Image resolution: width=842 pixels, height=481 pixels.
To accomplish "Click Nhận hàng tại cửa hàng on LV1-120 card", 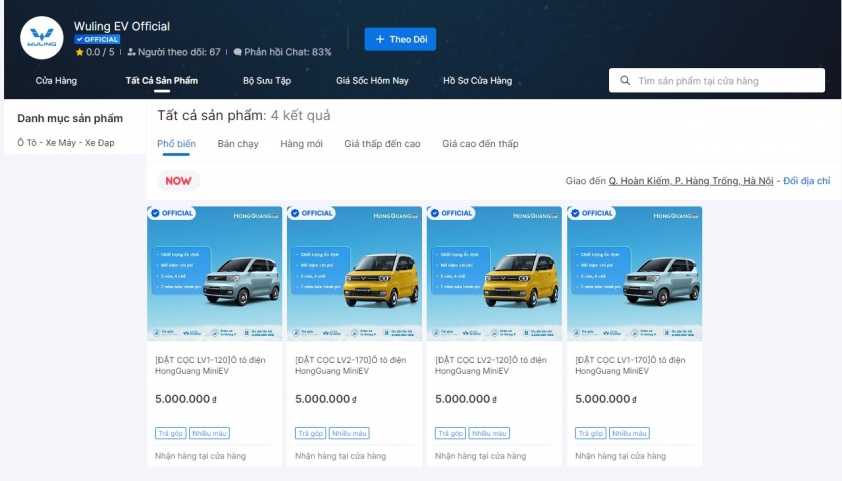I will pyautogui.click(x=200, y=456).
